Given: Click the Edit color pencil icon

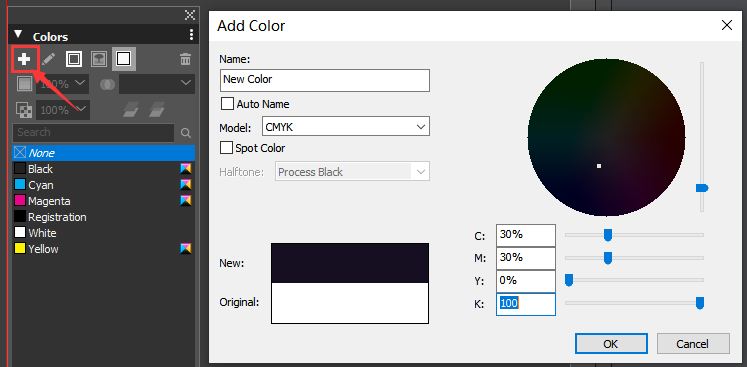Looking at the screenshot, I should tap(48, 59).
